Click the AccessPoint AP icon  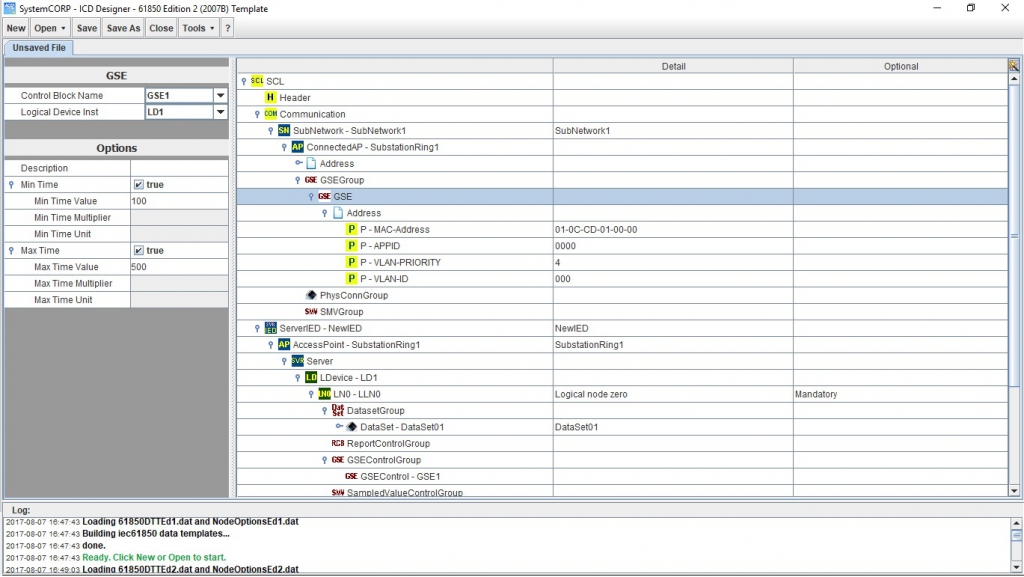tap(283, 344)
